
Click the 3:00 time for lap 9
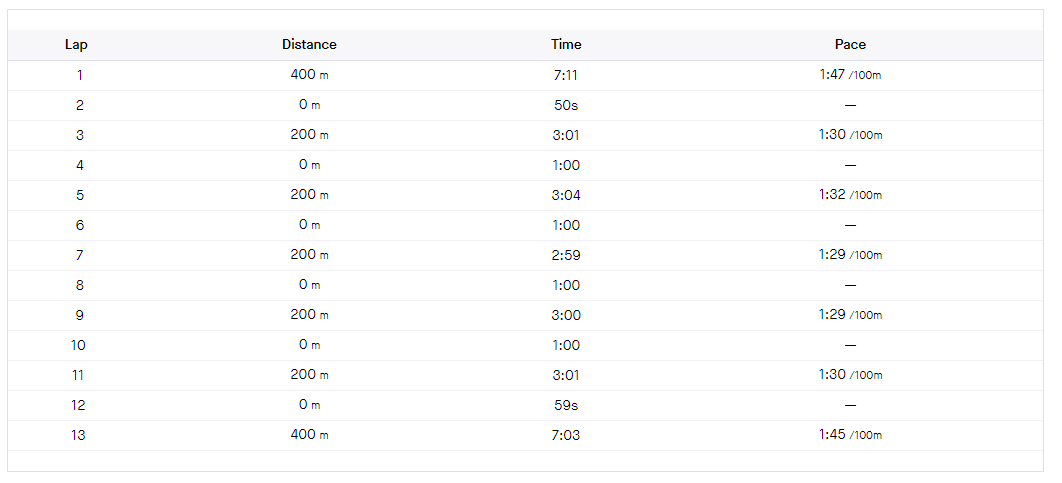566,315
